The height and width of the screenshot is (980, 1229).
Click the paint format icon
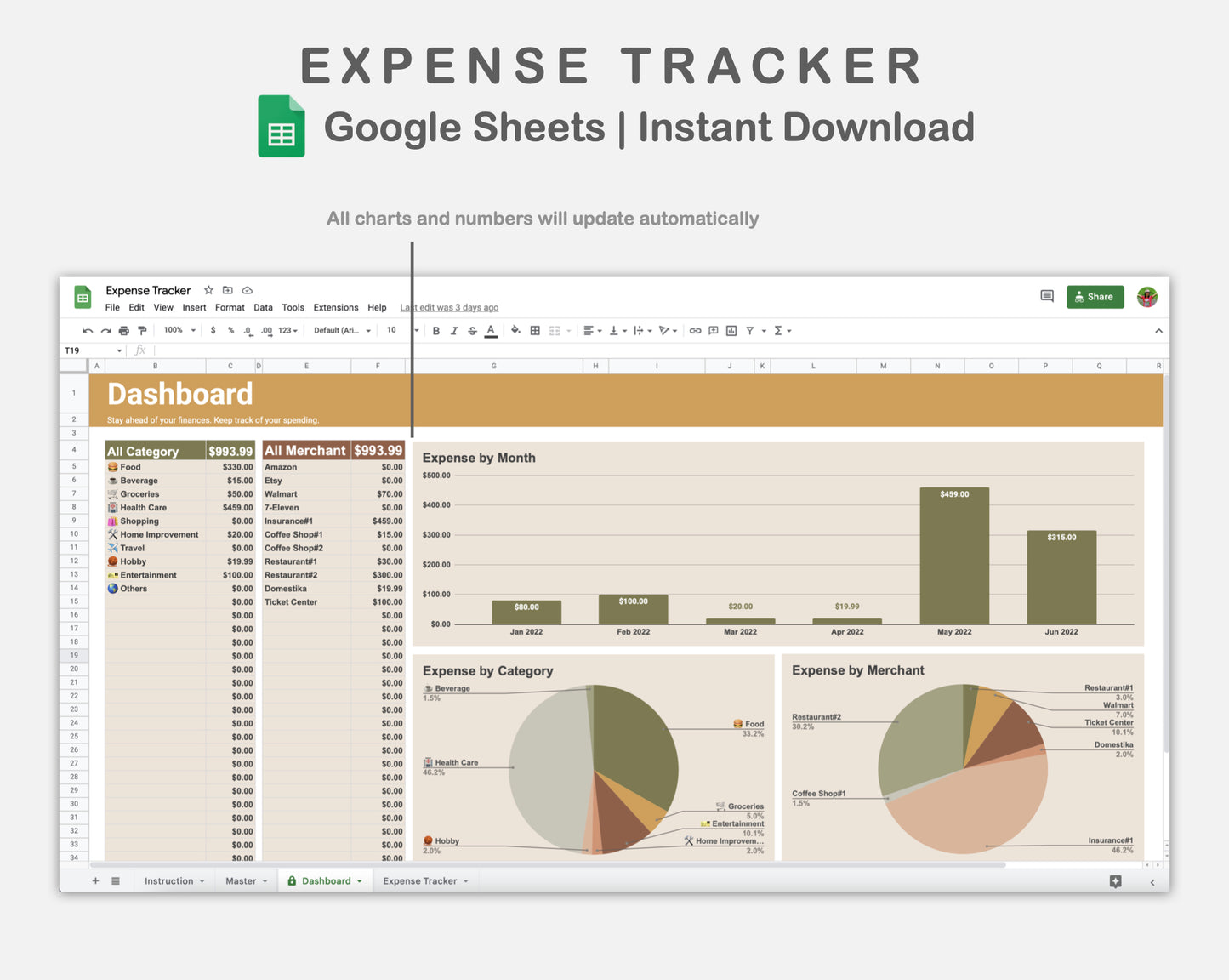[143, 330]
